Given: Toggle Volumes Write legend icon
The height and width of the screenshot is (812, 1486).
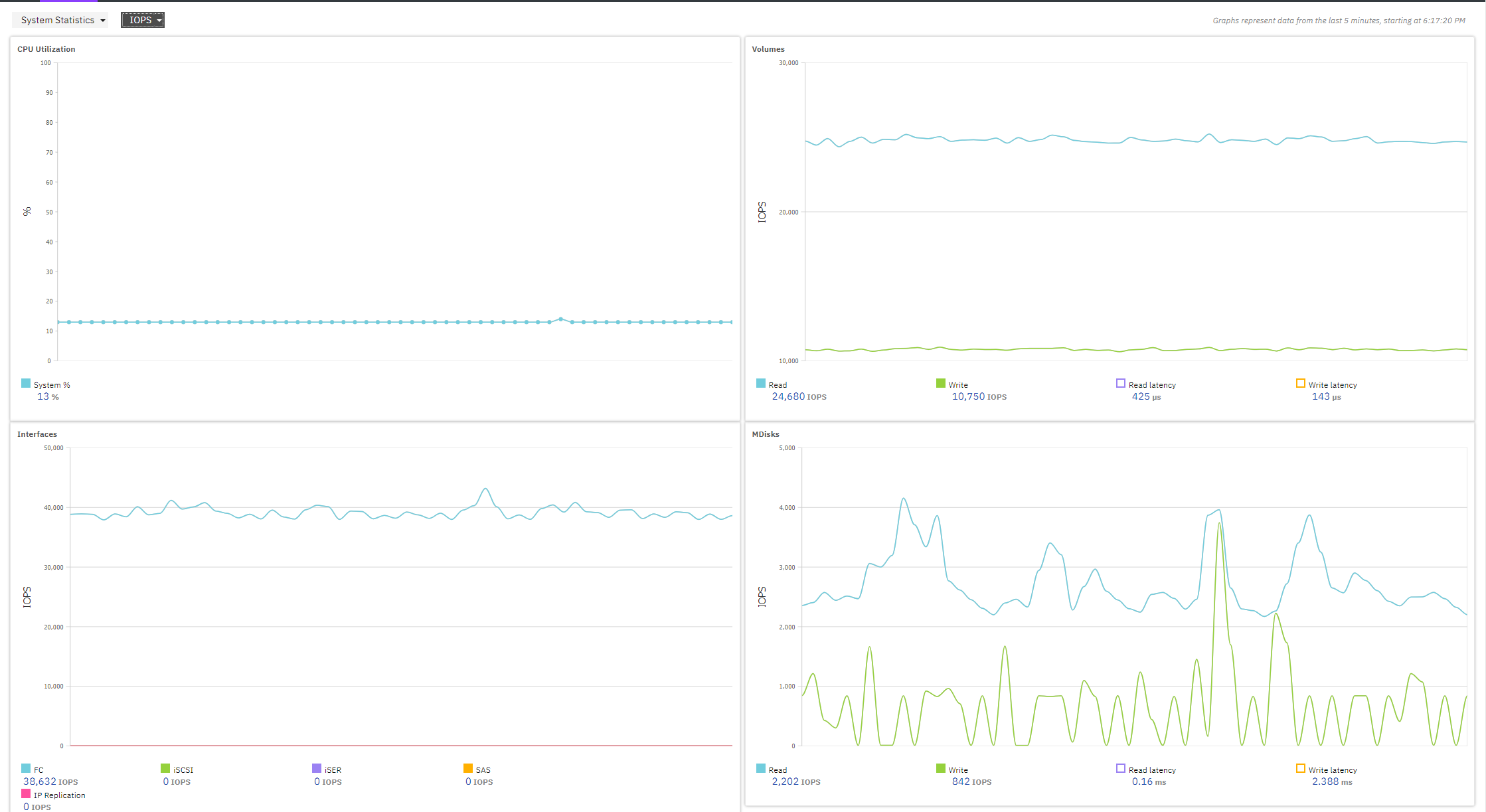Looking at the screenshot, I should point(941,383).
